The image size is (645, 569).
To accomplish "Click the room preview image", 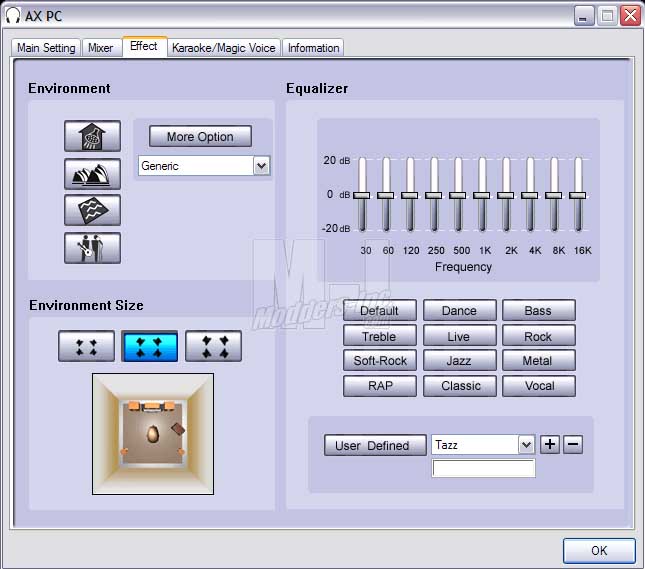I will point(153,434).
